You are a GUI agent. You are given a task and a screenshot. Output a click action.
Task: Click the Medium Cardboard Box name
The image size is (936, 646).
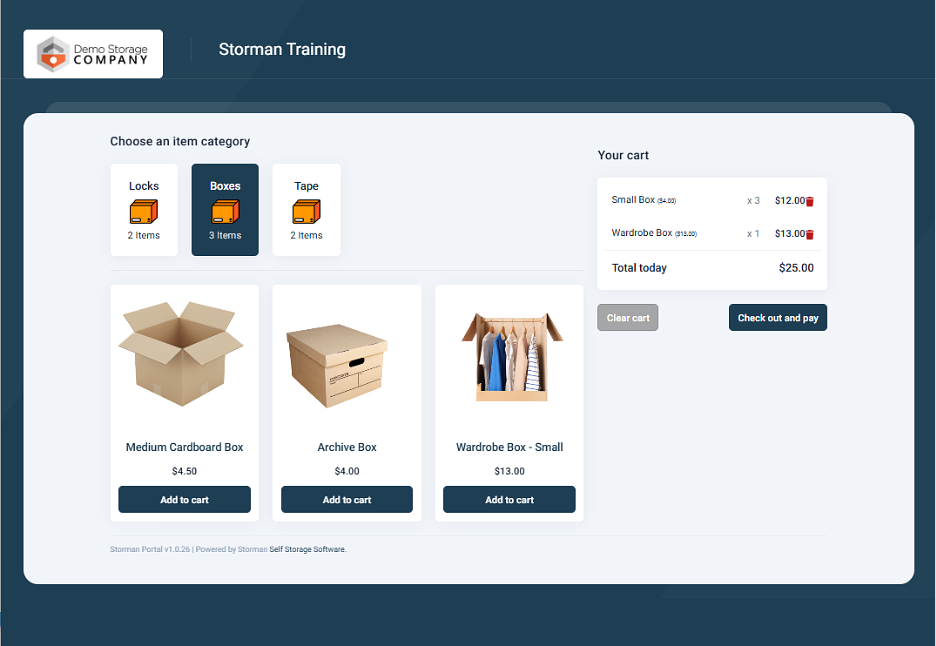184,447
